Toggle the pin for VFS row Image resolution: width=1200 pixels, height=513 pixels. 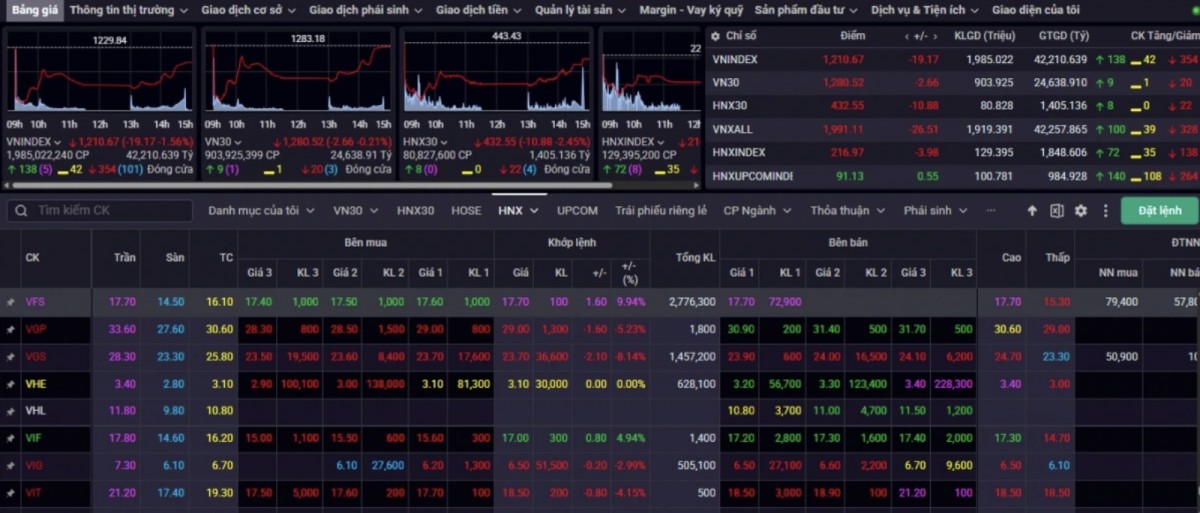11,302
